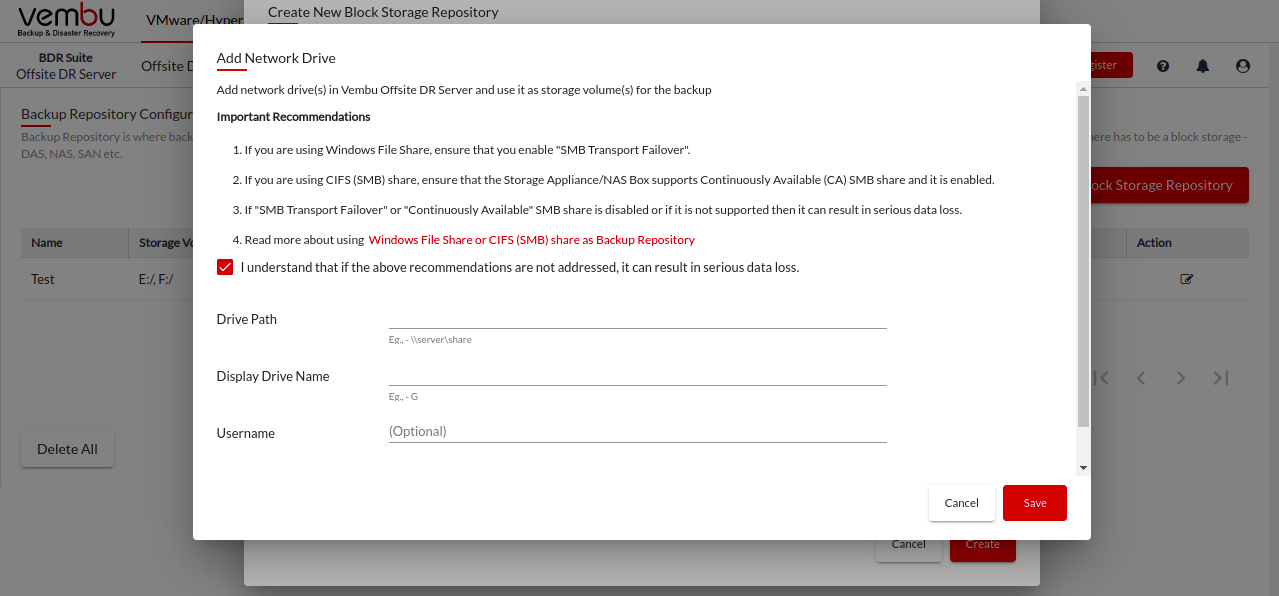This screenshot has width=1279, height=596.
Task: Click the 'Drive Path' label
Action: click(247, 319)
